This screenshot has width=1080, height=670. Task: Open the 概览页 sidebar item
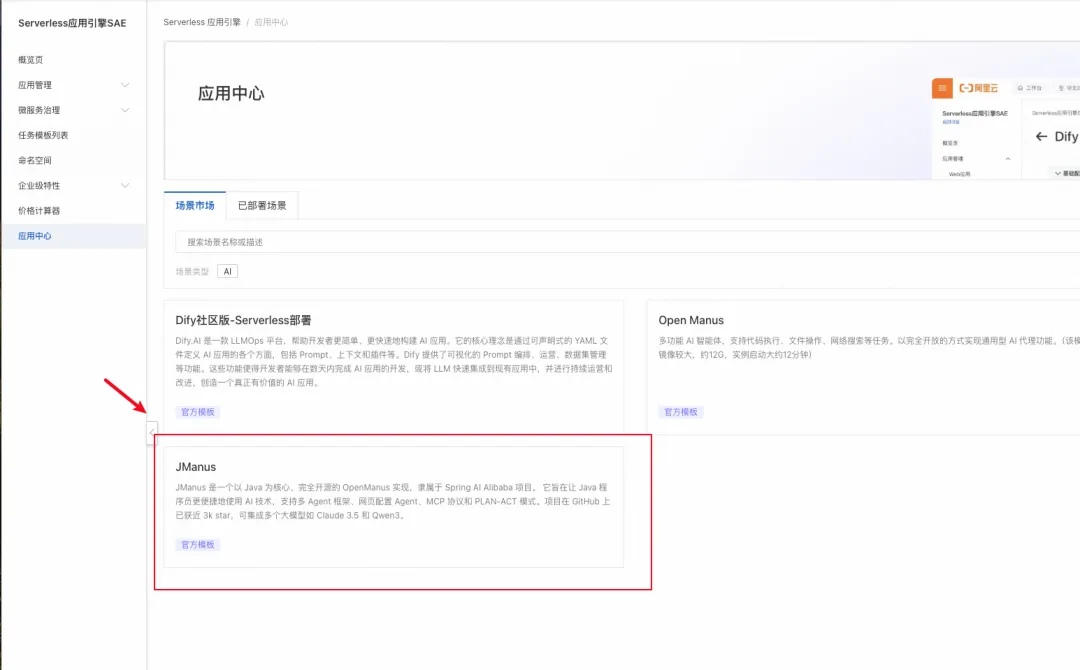tap(30, 60)
